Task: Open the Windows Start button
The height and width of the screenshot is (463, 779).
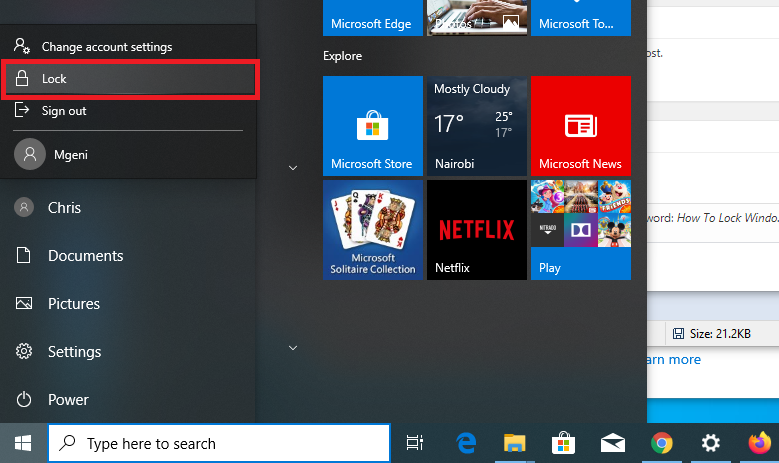Action: [x=23, y=443]
